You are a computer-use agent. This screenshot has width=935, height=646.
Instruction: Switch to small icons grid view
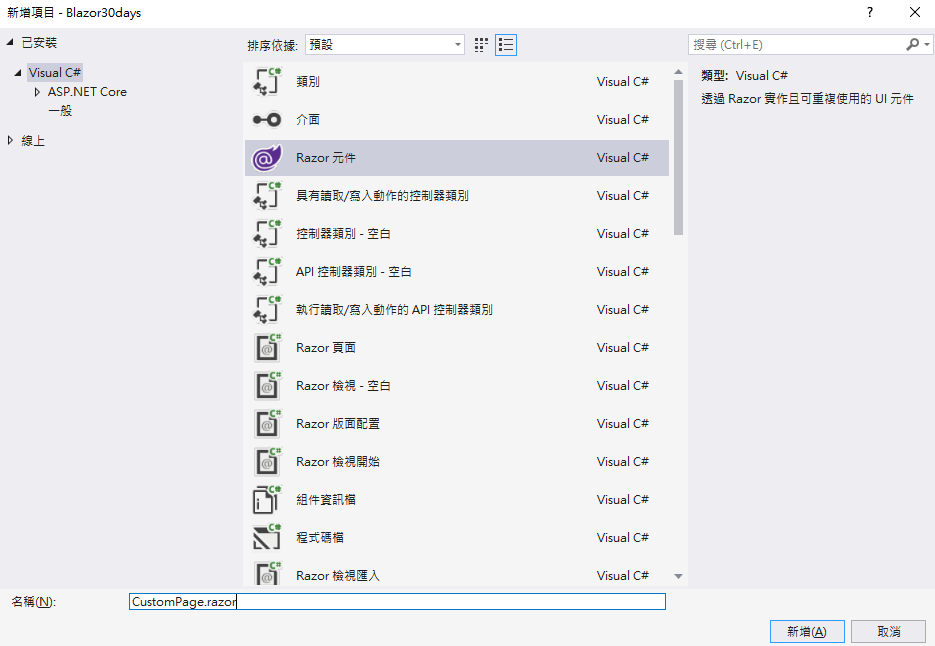[481, 45]
